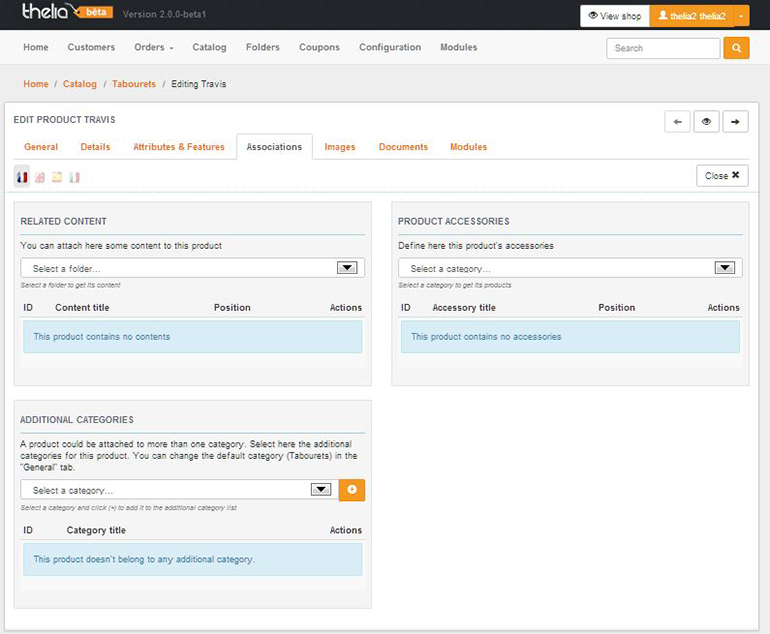Open the Orders menu
Screen dimensions: 770x634
click(x=154, y=47)
